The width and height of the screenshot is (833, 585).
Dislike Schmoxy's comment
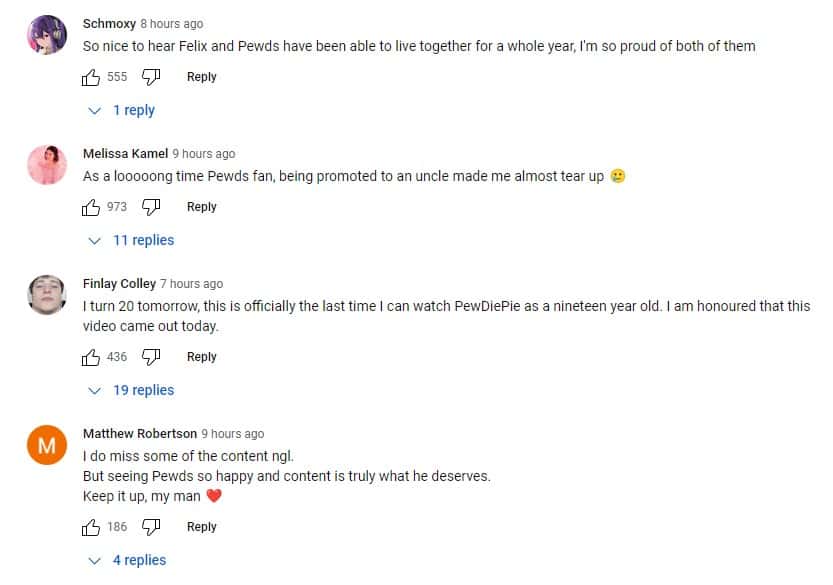151,76
